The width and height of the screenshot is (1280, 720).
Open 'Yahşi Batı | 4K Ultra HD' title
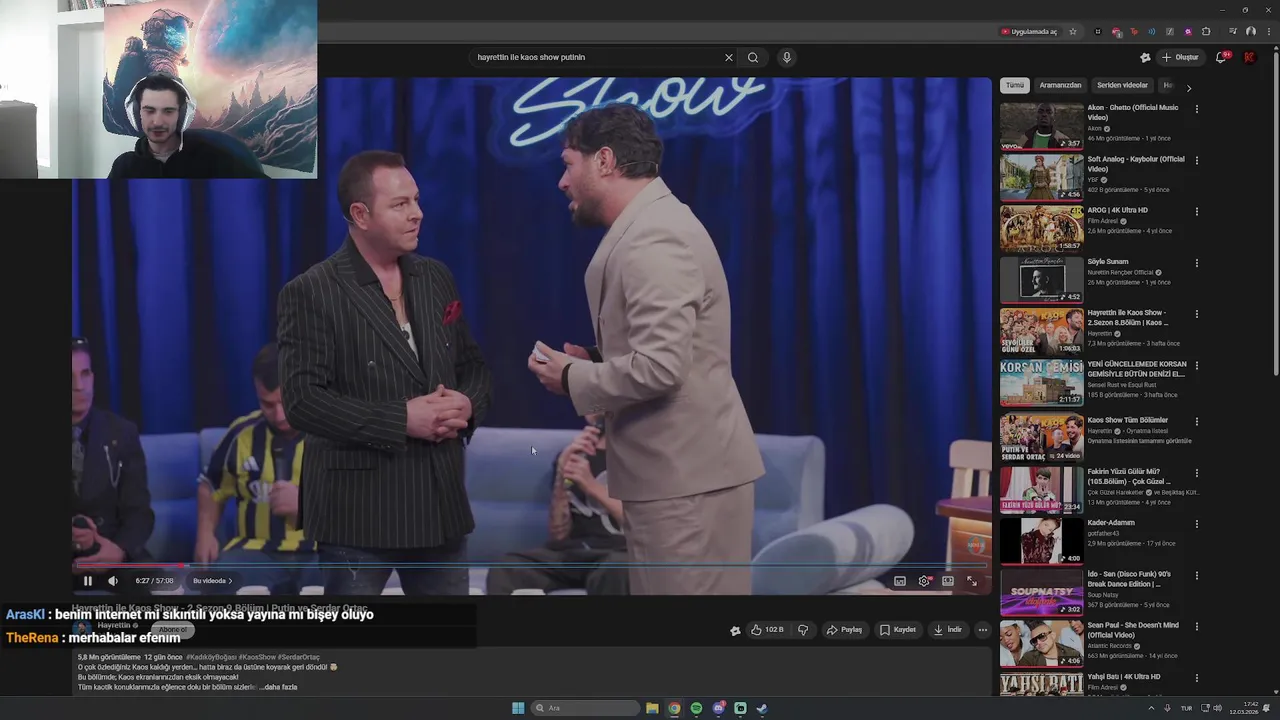coord(1124,676)
